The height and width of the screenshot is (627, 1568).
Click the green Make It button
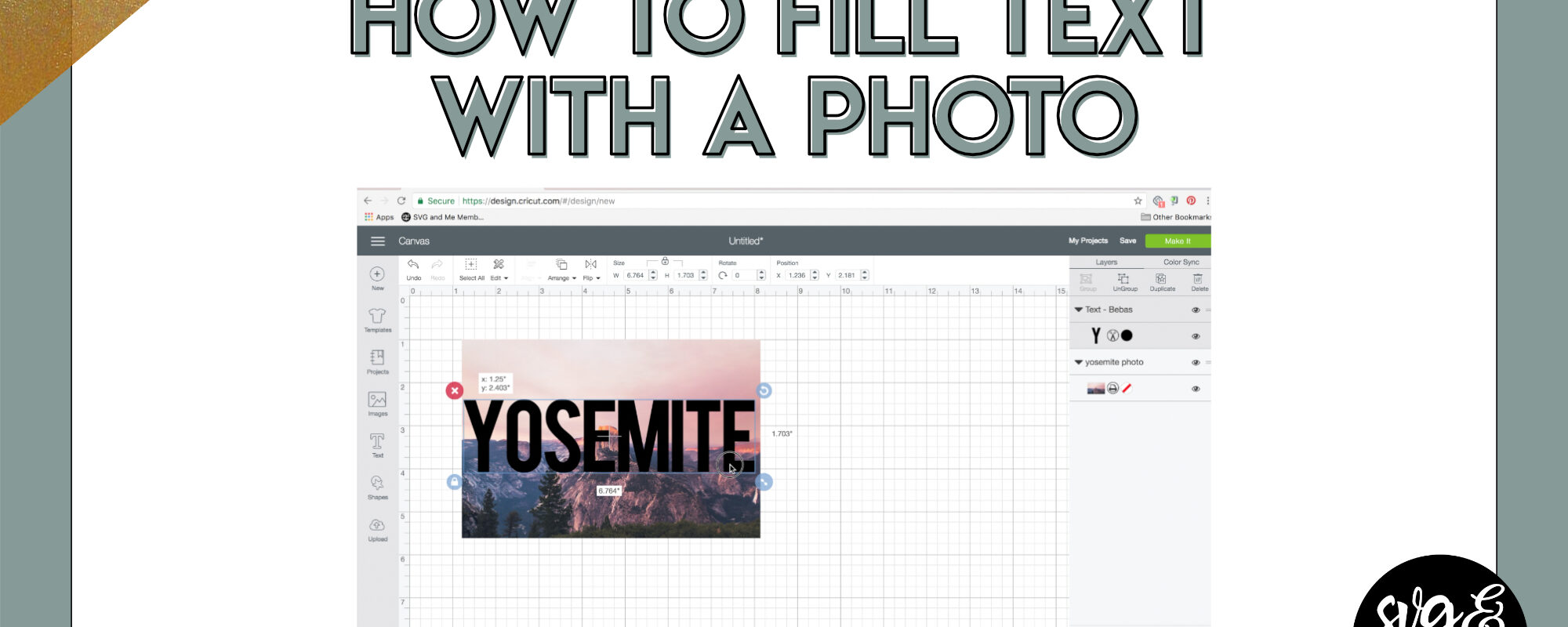coord(1178,241)
